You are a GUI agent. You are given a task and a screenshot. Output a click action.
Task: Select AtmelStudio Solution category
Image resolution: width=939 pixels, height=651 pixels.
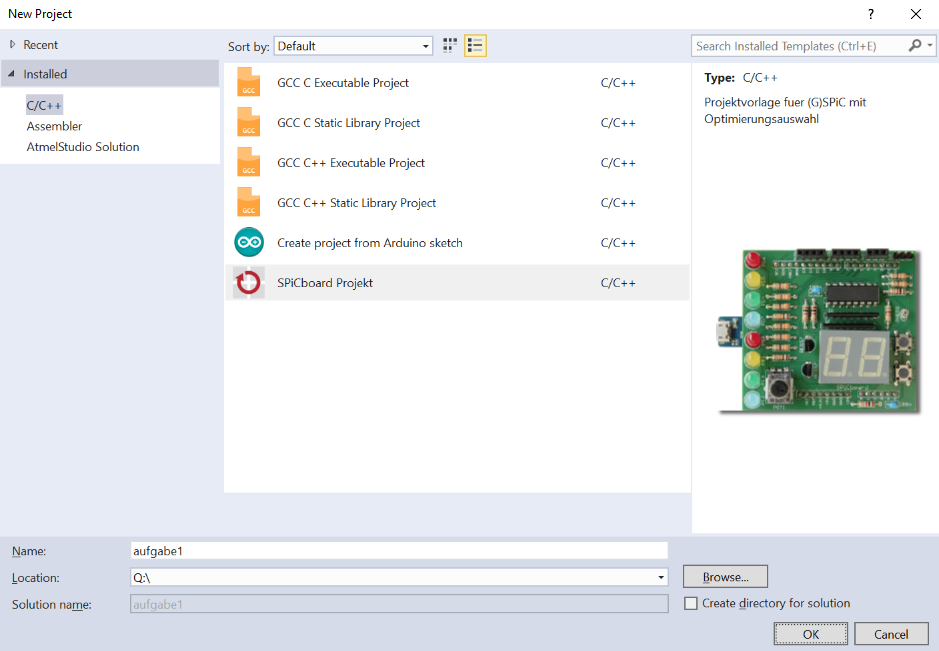(x=83, y=147)
